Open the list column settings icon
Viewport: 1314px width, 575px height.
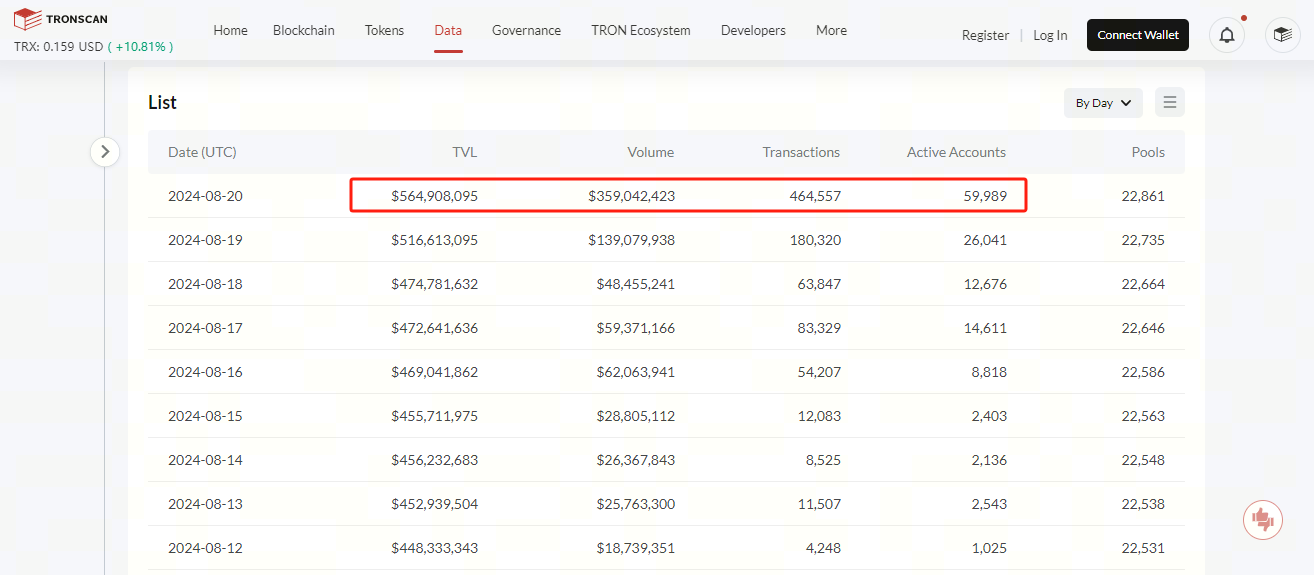[x=1170, y=102]
